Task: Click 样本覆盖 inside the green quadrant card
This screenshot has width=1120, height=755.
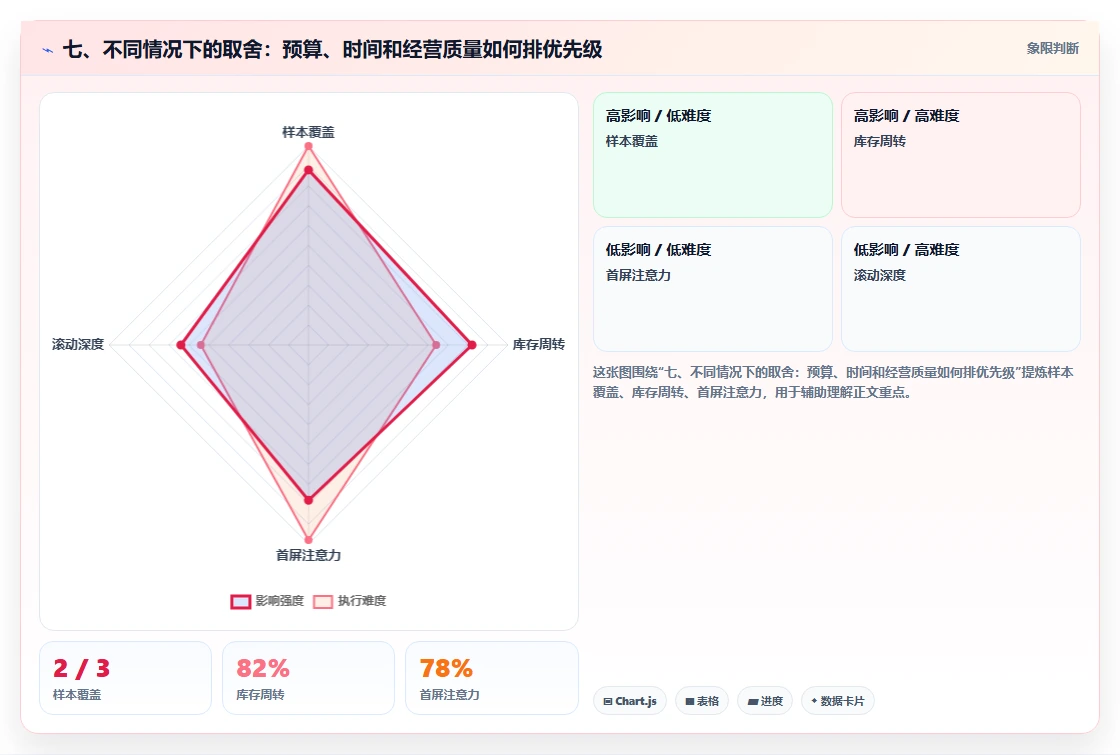Action: (631, 141)
